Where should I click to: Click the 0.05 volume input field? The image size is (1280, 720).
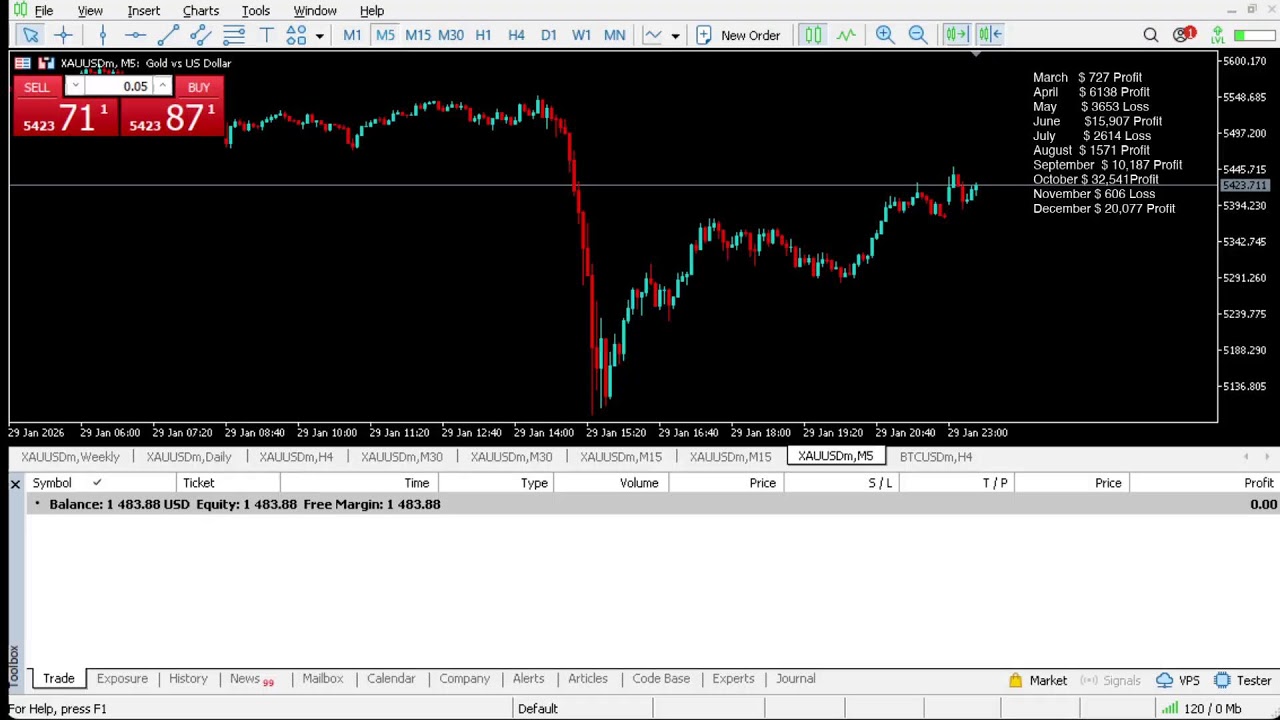click(119, 87)
